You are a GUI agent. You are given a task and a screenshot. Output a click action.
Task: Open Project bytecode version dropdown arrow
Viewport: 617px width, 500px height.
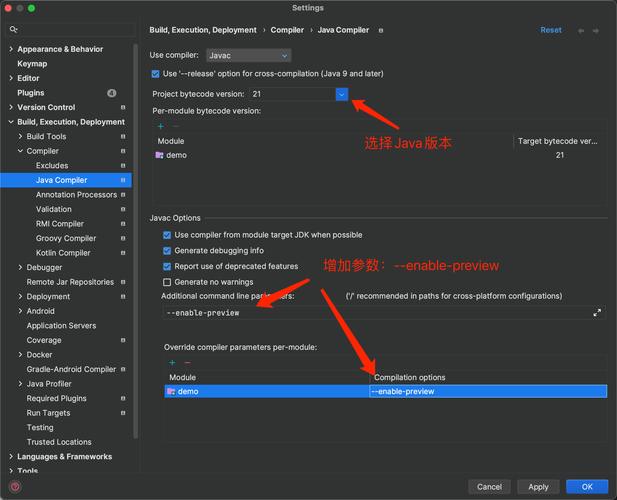(341, 94)
